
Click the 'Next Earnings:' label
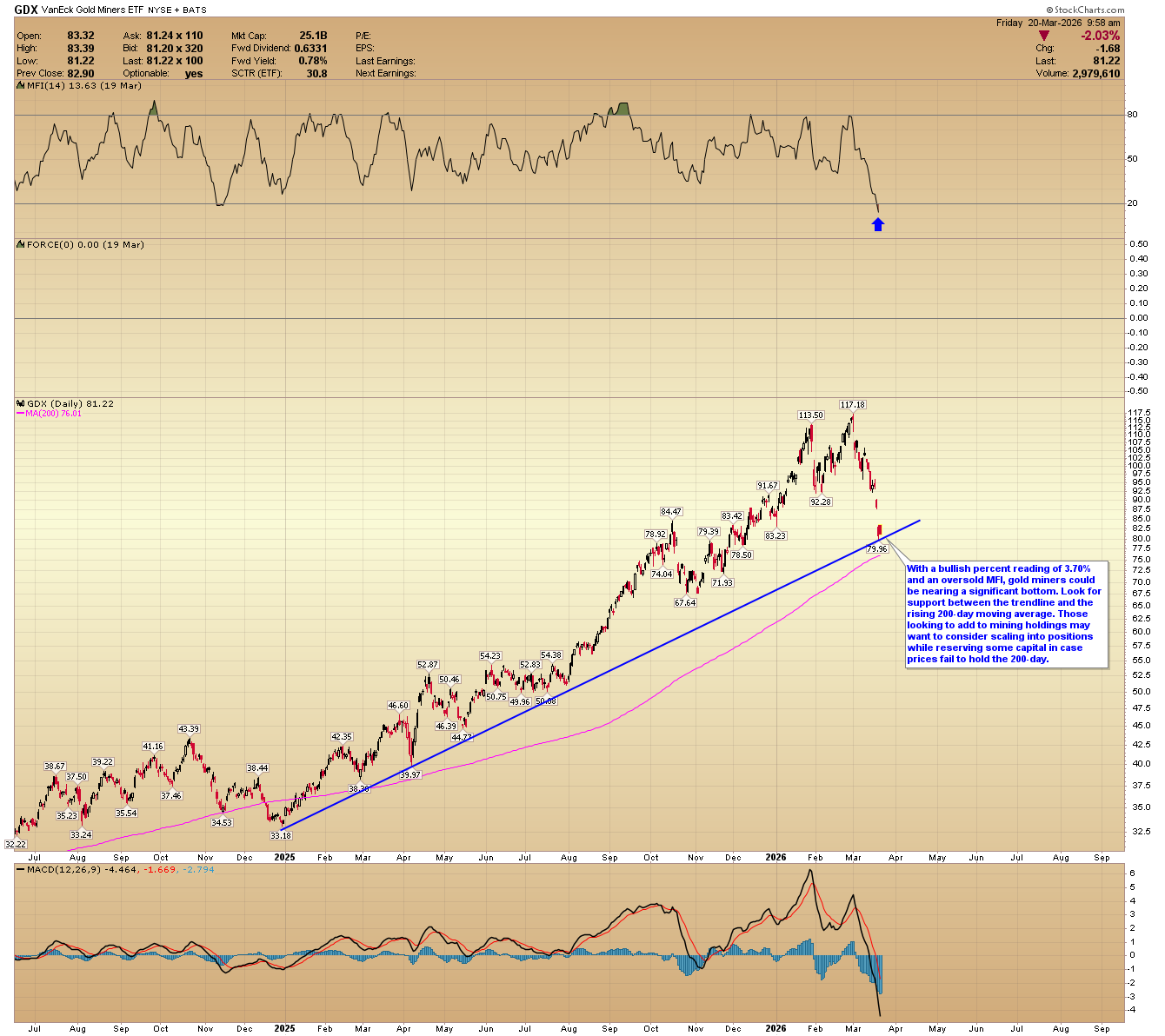point(385,74)
